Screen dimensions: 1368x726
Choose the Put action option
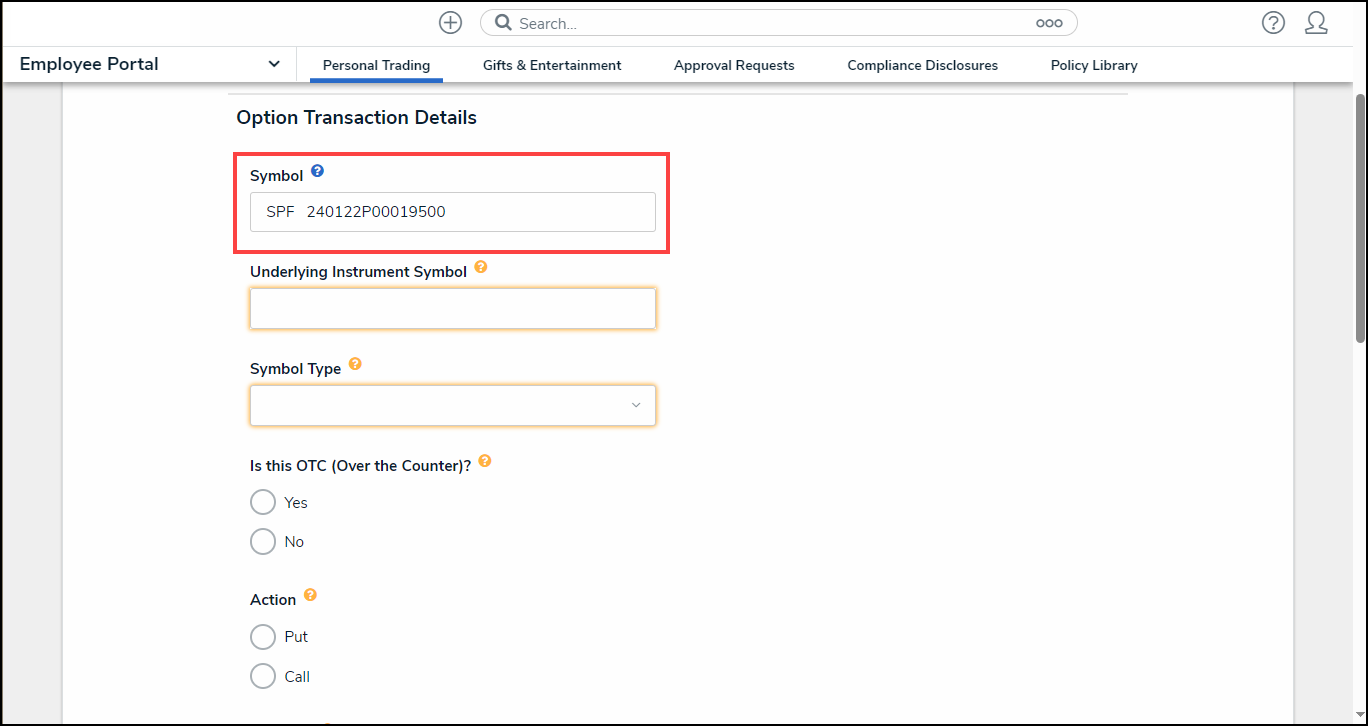point(263,637)
